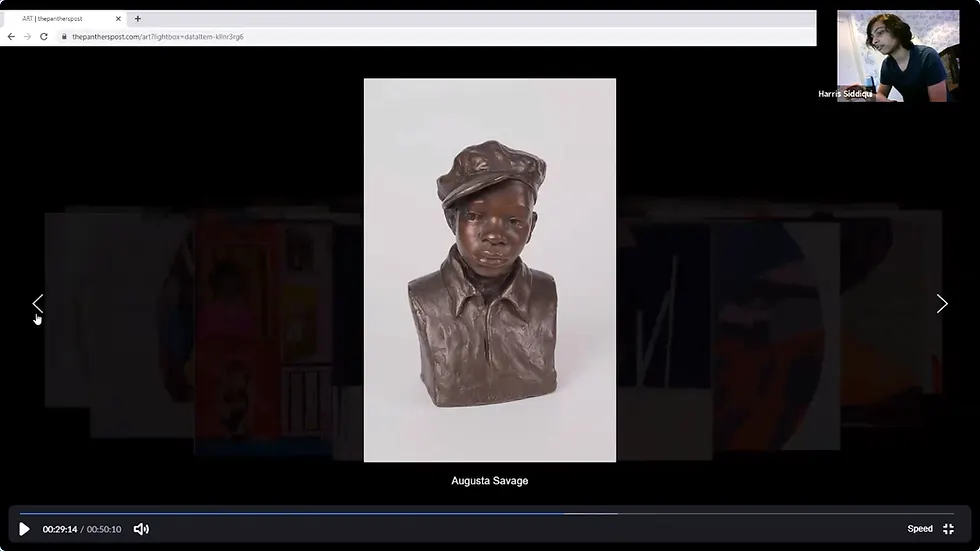980x551 pixels.
Task: View site security lock info
Action: pyautogui.click(x=64, y=37)
